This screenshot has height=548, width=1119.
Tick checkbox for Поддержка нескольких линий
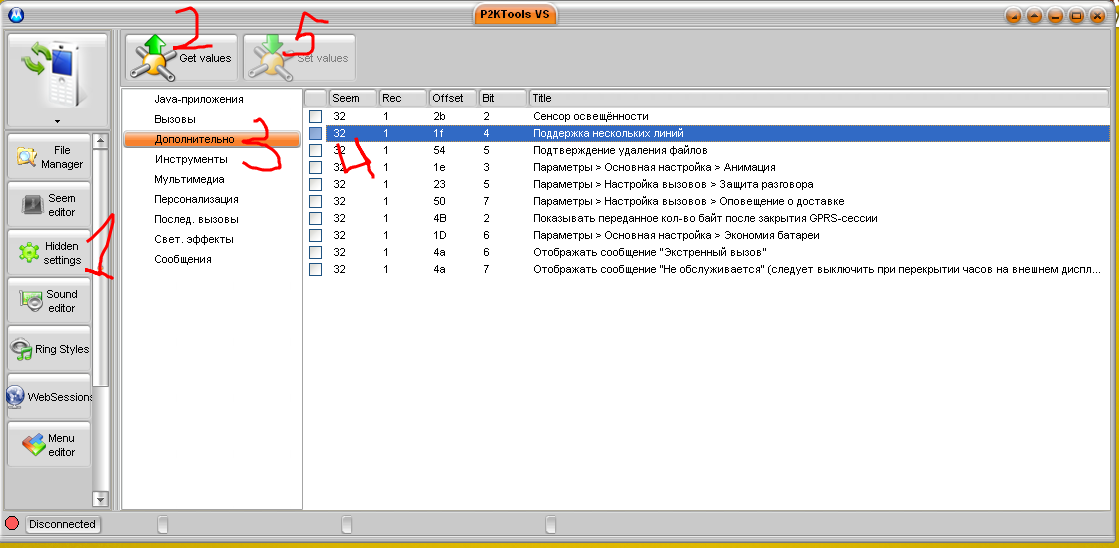point(315,133)
